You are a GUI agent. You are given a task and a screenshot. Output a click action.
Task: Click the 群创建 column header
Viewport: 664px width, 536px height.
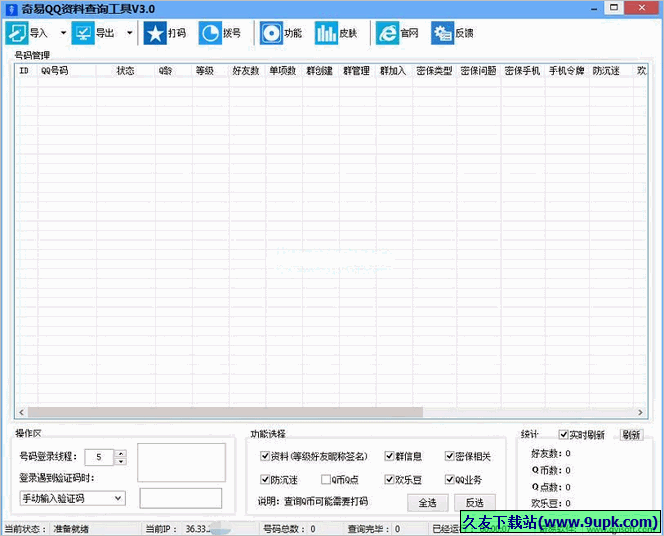(x=319, y=71)
